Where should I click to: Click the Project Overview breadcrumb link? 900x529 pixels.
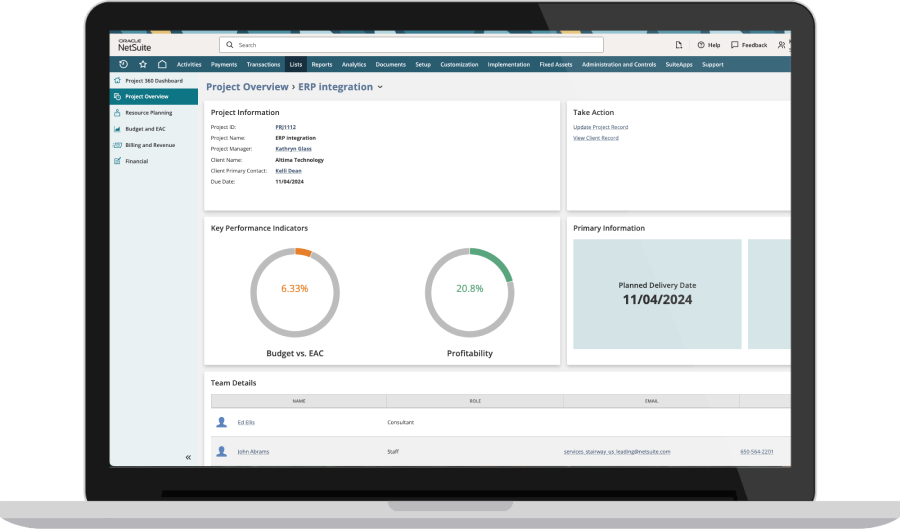(x=247, y=87)
